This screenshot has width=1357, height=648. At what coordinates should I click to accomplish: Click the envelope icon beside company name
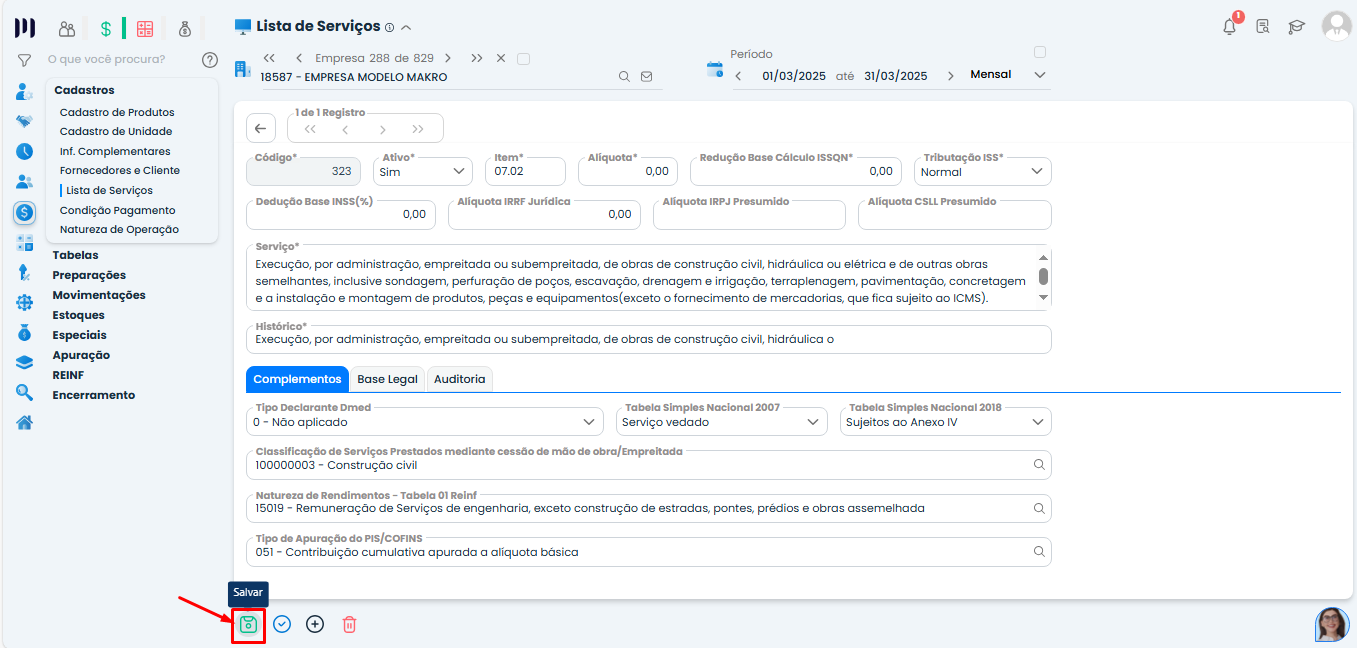point(646,76)
